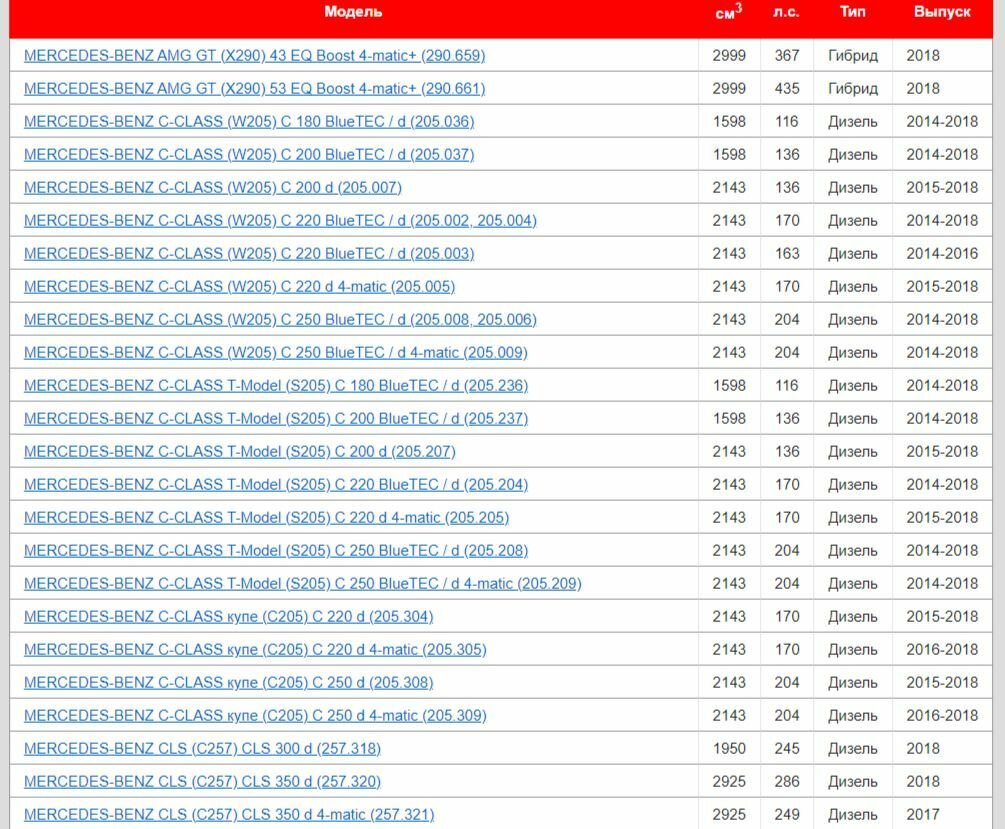Open T-Model S205 C 220 BlueTEC (205.204) link
The image size is (1005, 829).
pyautogui.click(x=276, y=485)
